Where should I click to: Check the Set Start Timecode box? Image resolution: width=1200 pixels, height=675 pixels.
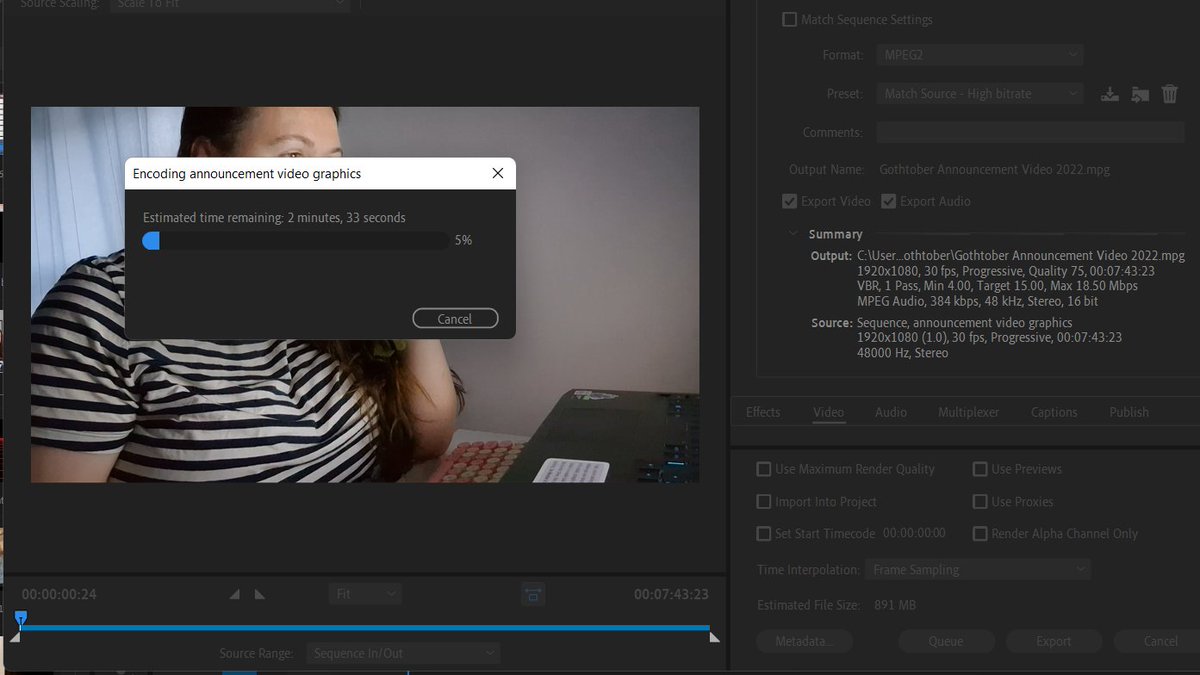coord(764,534)
